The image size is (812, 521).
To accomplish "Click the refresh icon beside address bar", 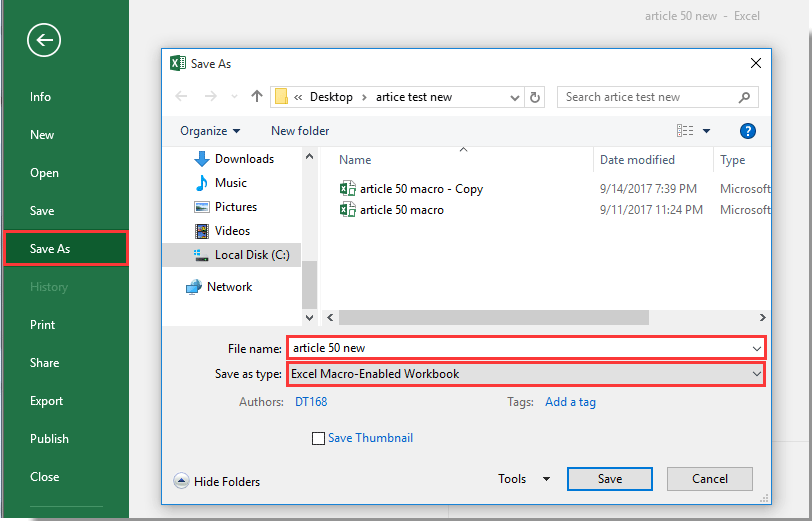I will (x=536, y=97).
